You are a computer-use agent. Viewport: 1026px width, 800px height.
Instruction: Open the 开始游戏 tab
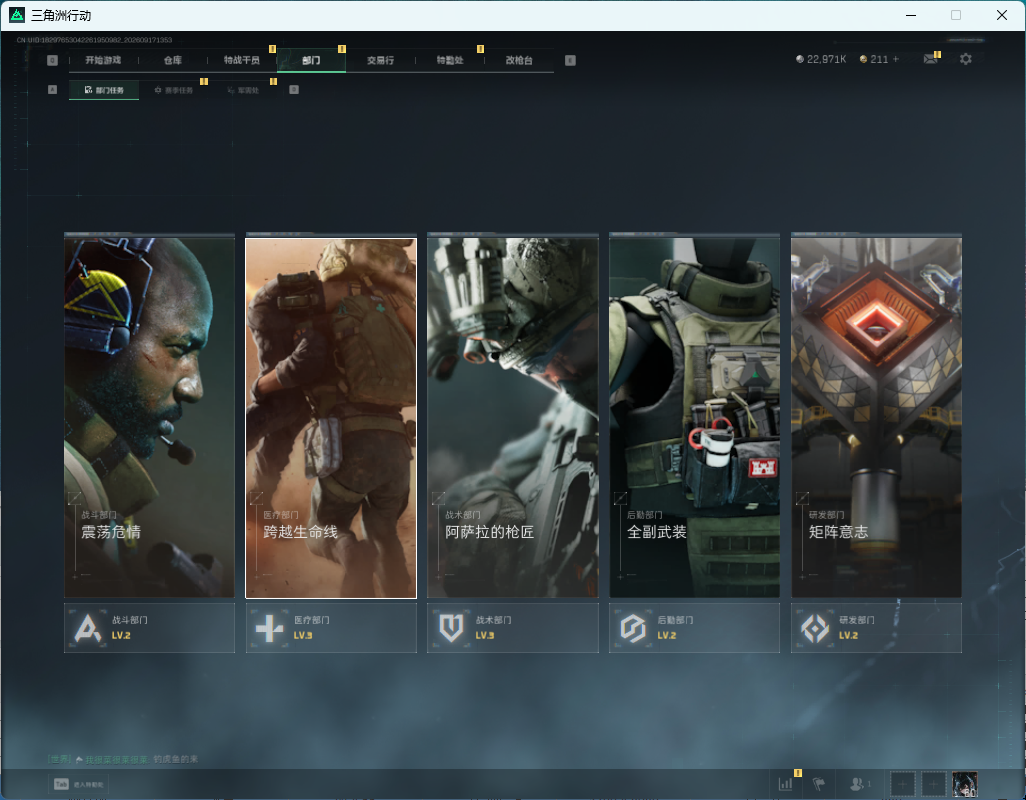tap(103, 60)
